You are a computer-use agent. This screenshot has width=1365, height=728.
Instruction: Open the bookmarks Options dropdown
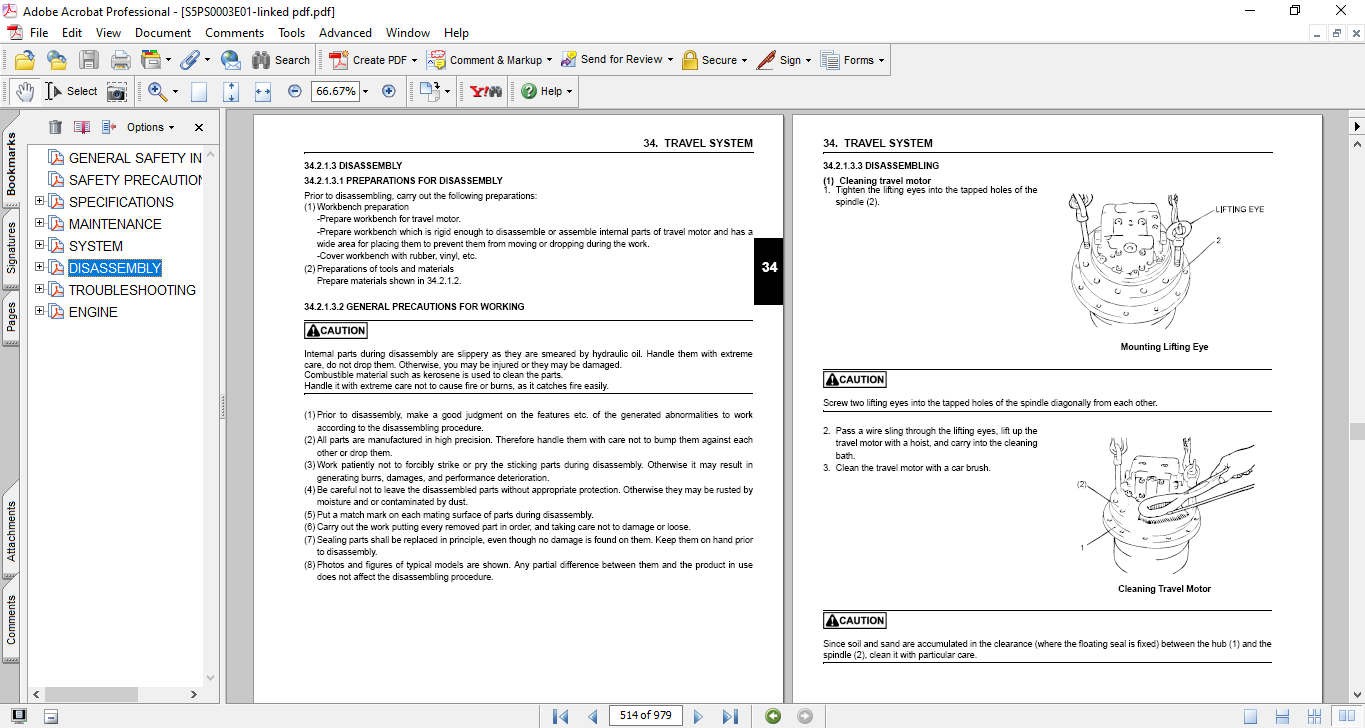coord(150,127)
